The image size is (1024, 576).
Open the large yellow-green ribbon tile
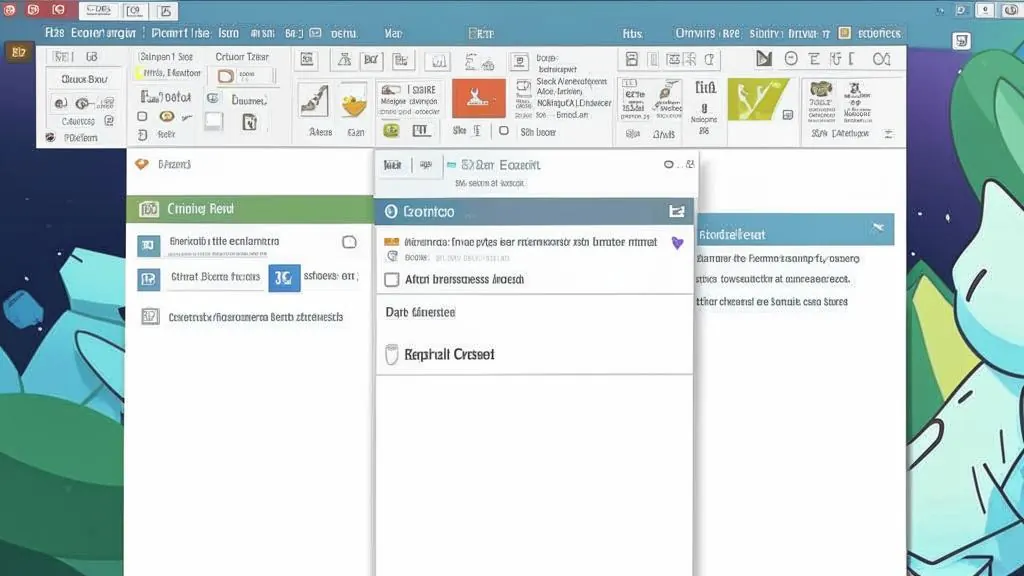click(758, 99)
